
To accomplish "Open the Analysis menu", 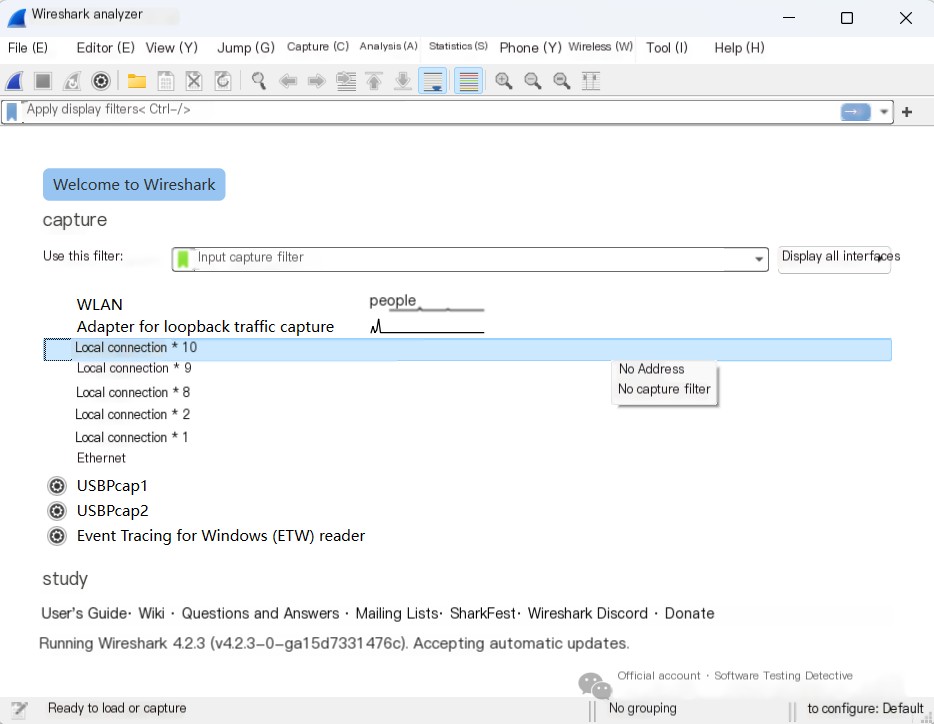I will click(x=388, y=46).
